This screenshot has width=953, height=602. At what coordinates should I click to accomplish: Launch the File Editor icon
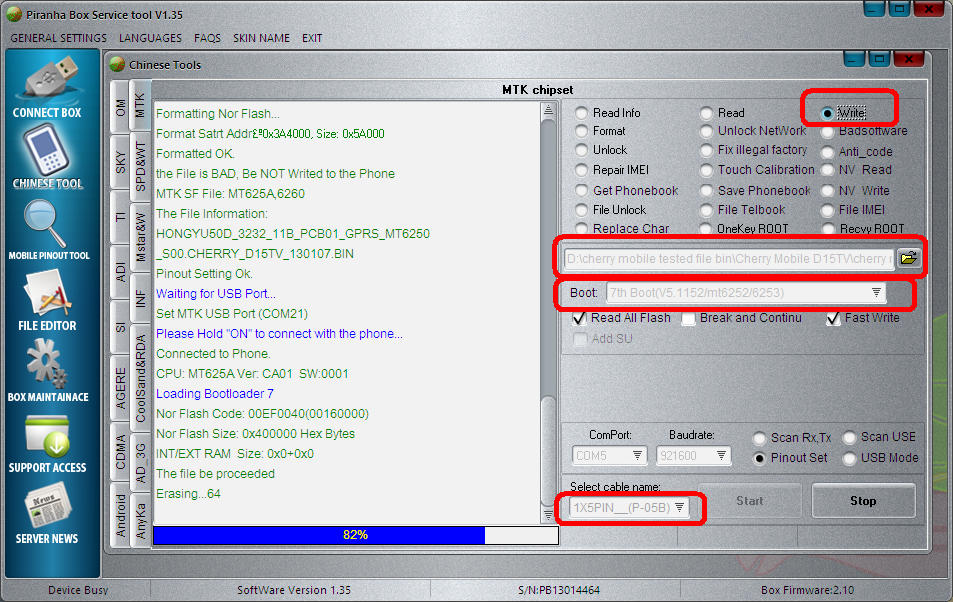coord(47,295)
